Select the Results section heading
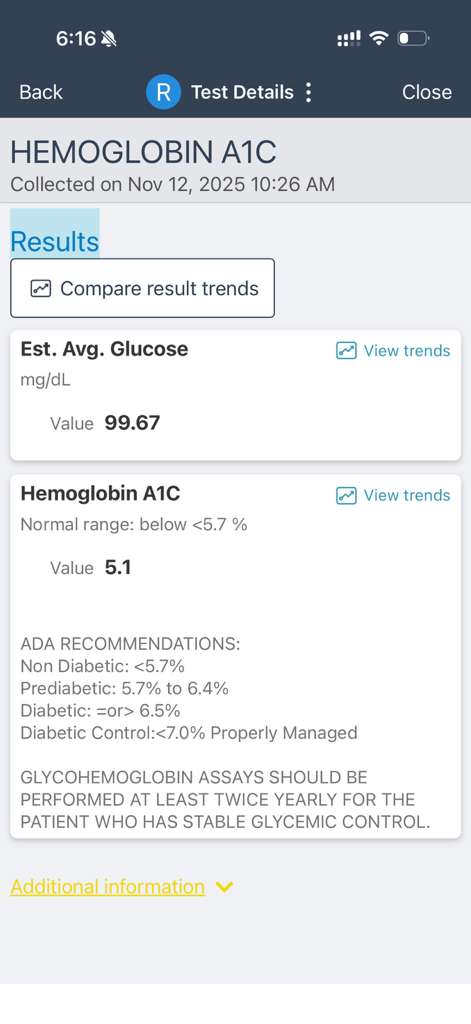This screenshot has width=471, height=1024. click(x=55, y=242)
